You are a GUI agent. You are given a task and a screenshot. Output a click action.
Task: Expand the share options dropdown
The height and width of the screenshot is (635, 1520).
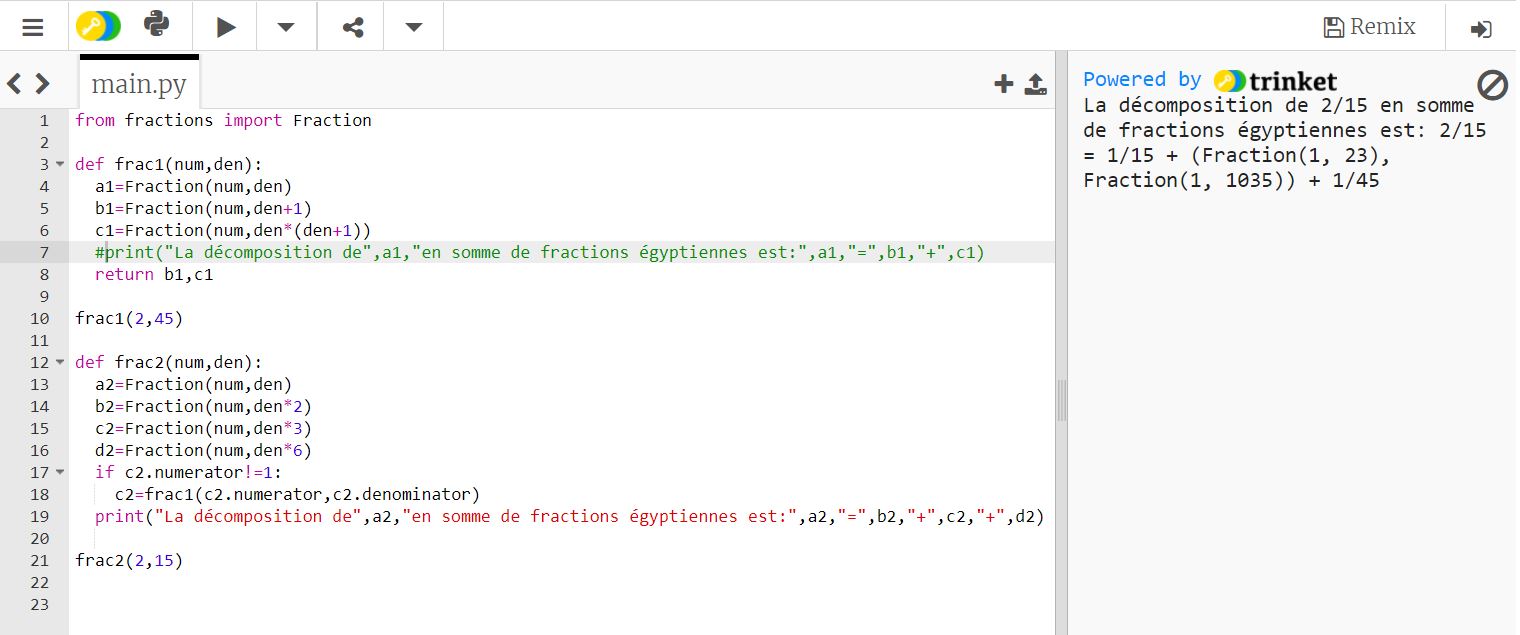(414, 27)
